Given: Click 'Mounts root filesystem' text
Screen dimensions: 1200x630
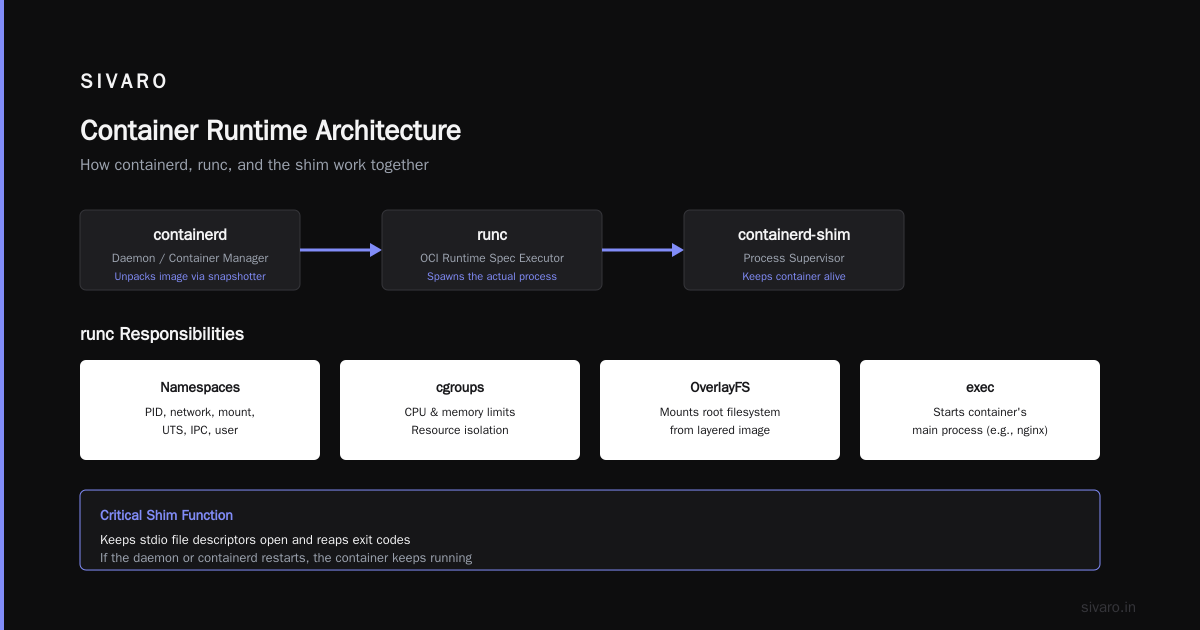Looking at the screenshot, I should tap(720, 412).
